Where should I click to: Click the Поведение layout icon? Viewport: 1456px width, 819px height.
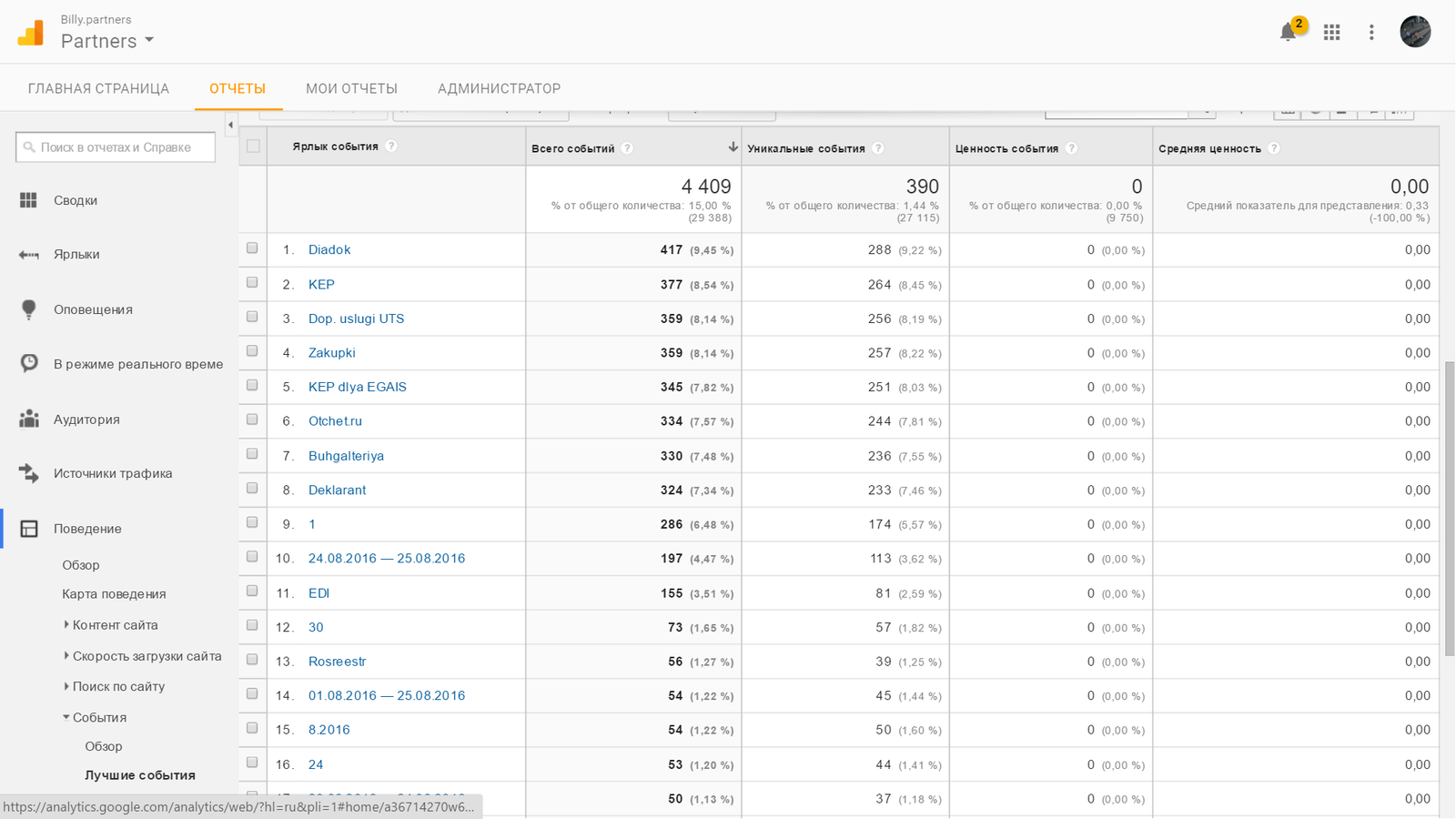point(29,529)
